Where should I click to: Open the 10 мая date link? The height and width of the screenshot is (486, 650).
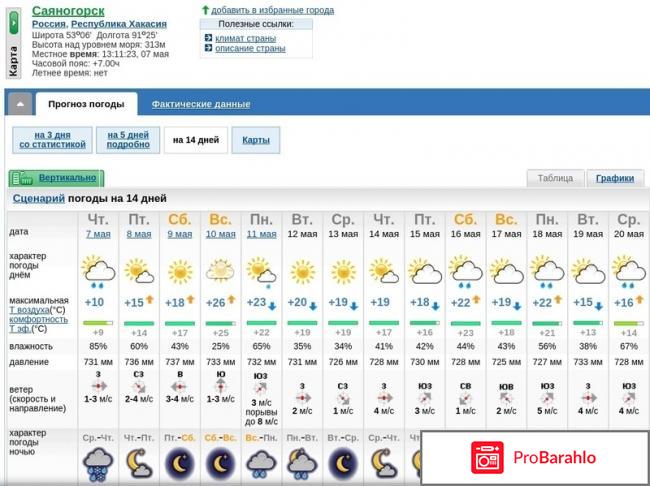click(x=221, y=234)
